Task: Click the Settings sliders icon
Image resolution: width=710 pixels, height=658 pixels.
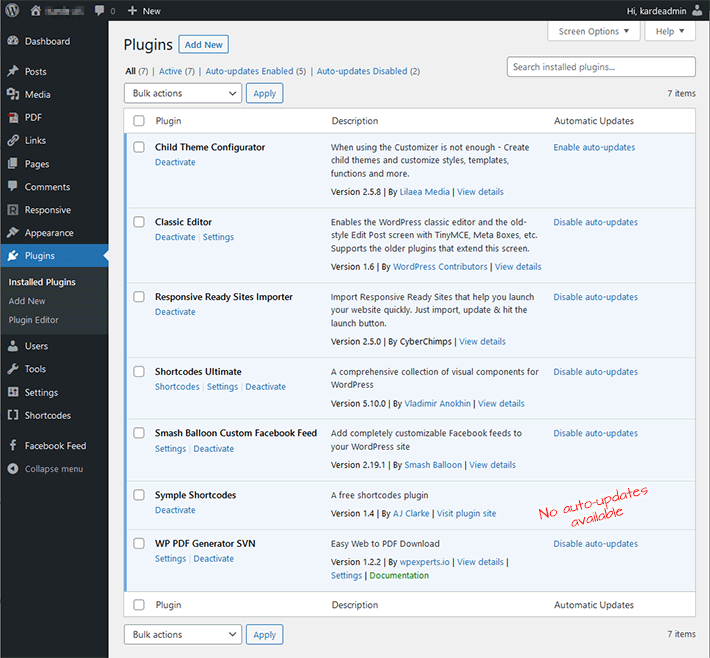Action: tap(13, 392)
